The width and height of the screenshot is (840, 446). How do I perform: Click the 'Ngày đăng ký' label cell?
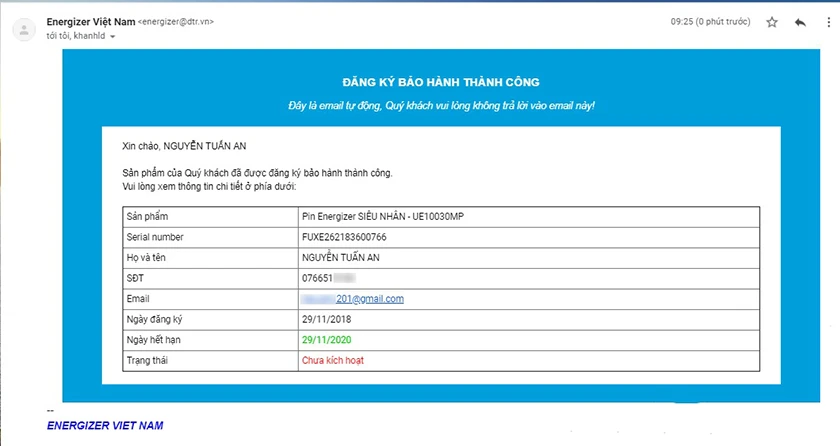tap(211, 320)
